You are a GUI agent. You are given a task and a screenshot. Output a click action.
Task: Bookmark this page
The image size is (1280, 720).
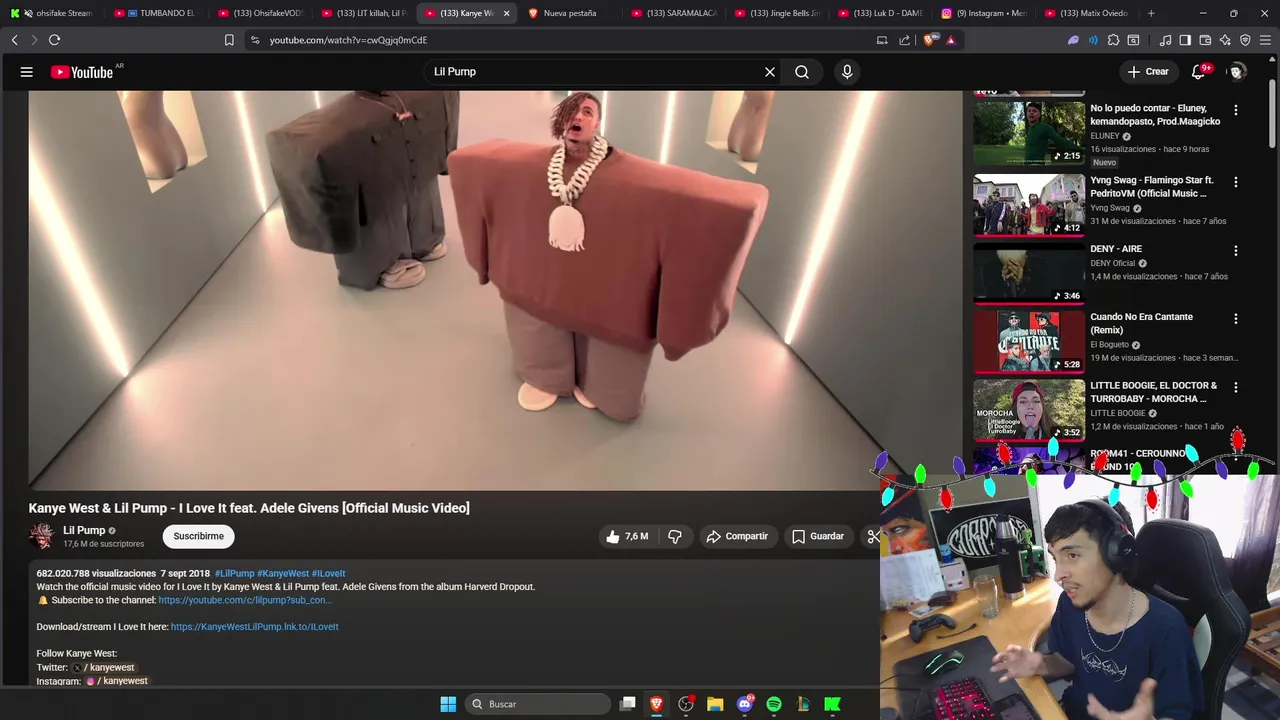[x=229, y=40]
